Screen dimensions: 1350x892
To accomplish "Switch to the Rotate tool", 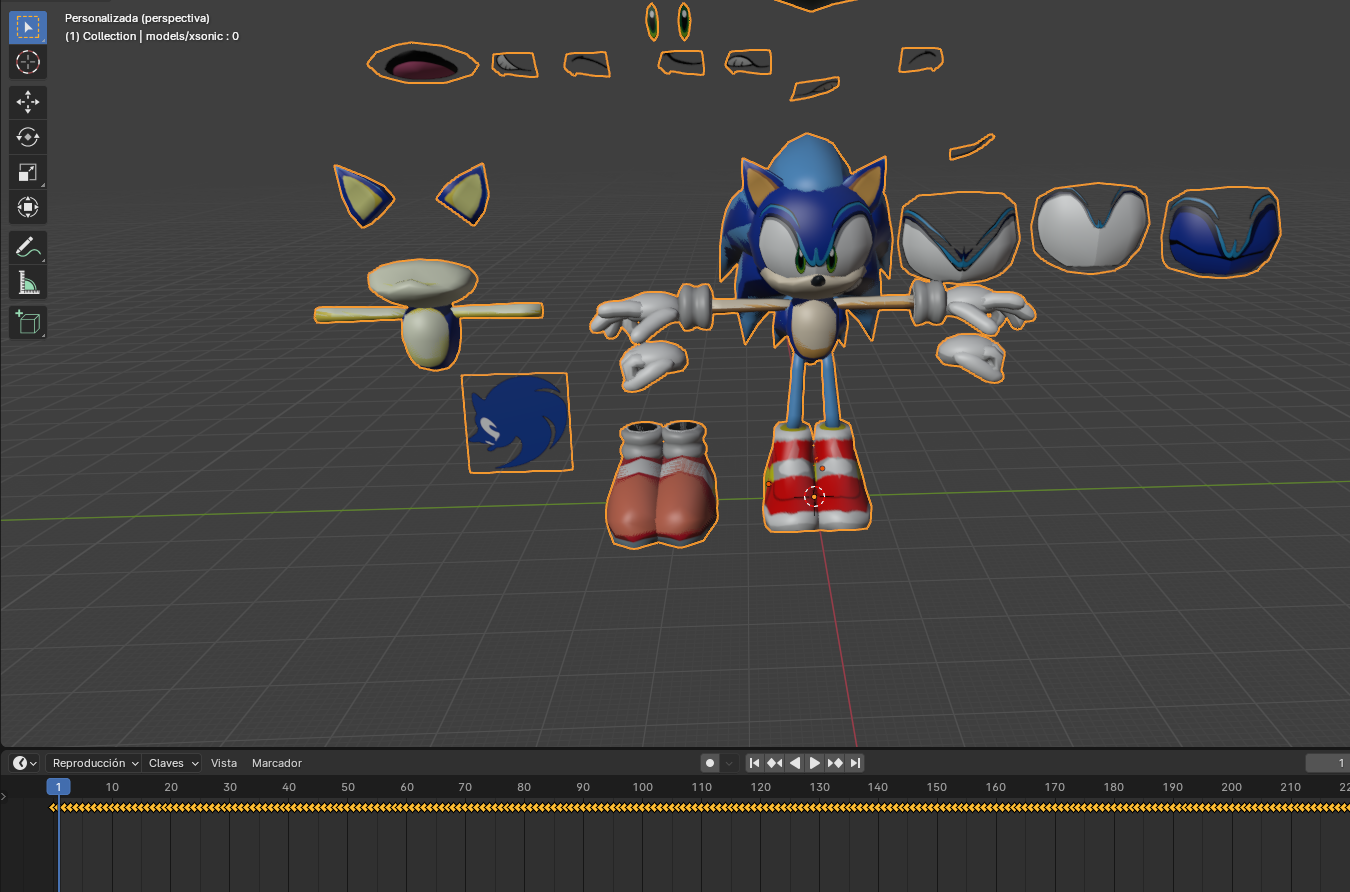I will tap(28, 137).
